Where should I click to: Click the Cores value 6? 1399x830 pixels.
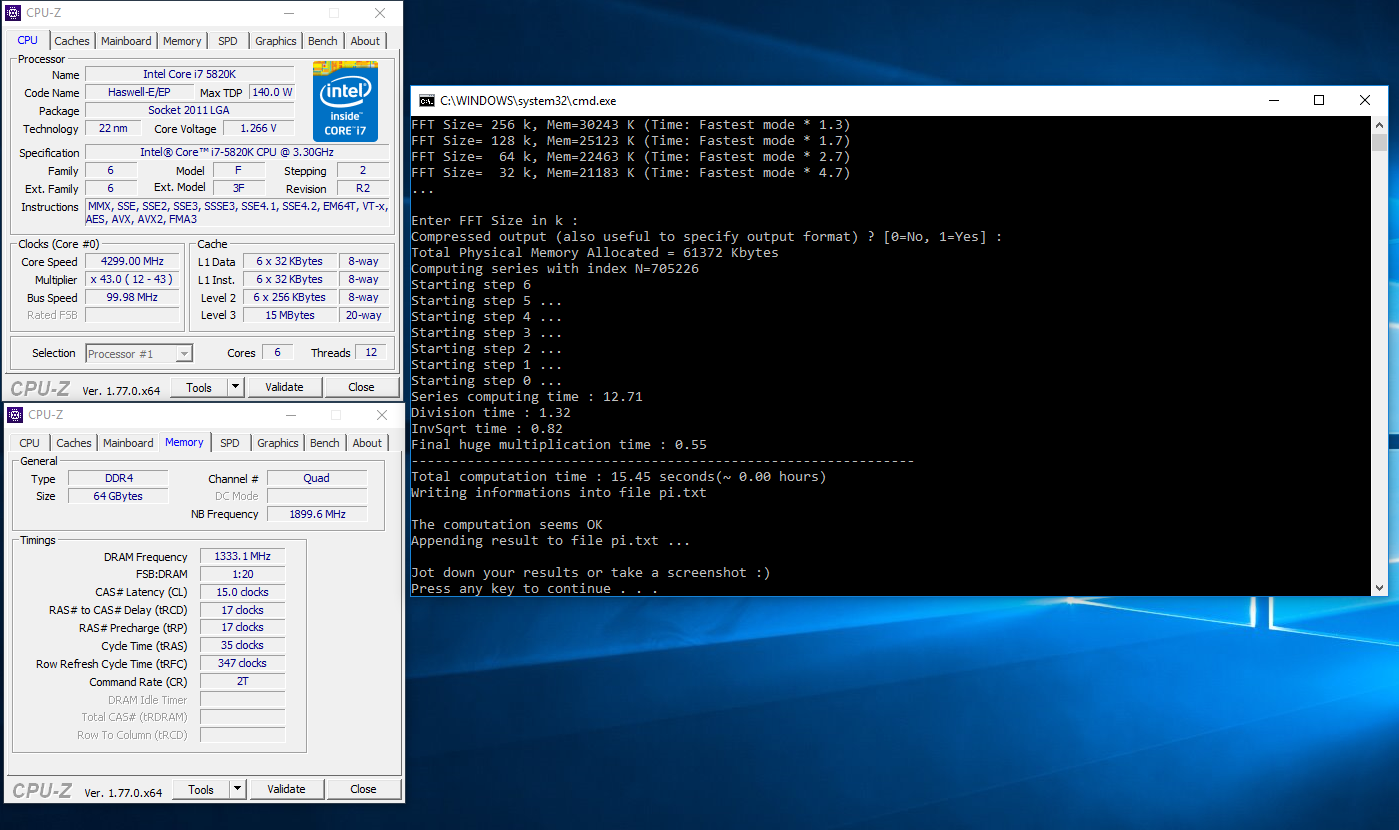coord(277,352)
